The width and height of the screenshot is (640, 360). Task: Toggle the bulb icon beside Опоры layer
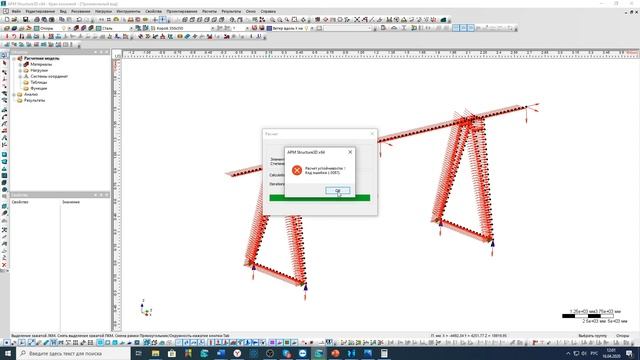63,28
